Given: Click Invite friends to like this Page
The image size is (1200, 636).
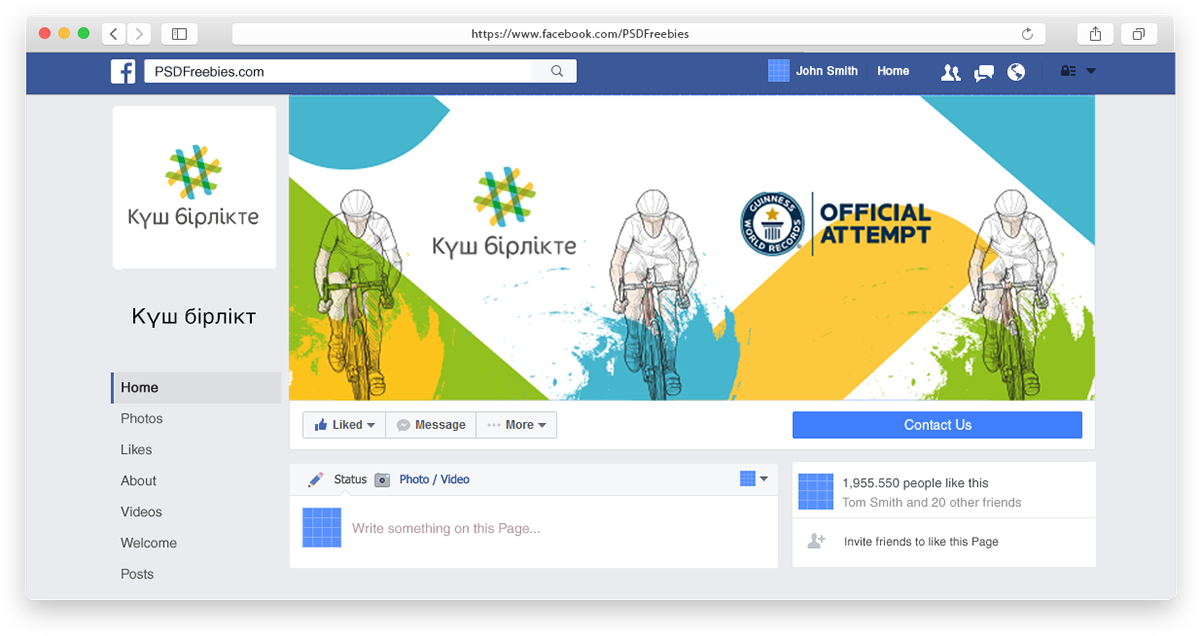Looking at the screenshot, I should tap(921, 542).
